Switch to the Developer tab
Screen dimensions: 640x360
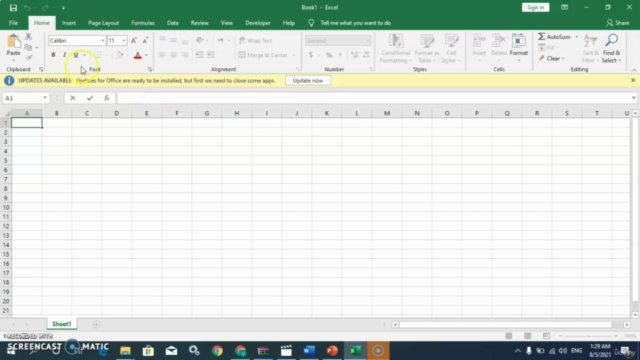tap(258, 23)
